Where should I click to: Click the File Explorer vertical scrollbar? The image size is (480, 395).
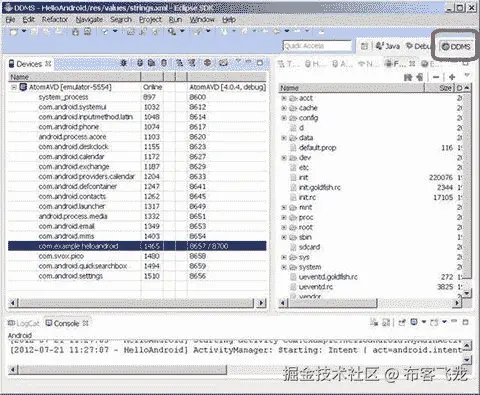(x=467, y=191)
